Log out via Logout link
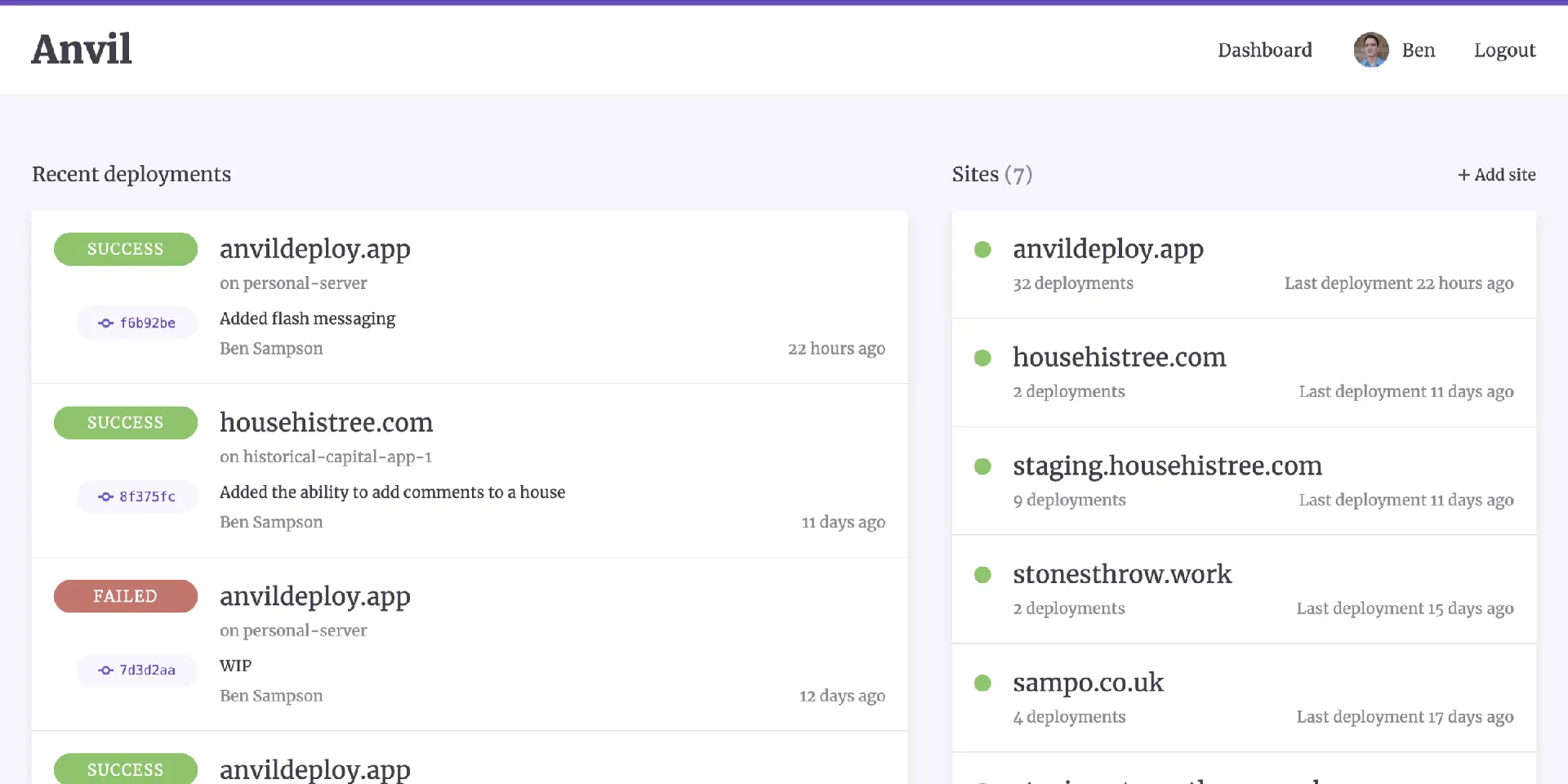Screen dimensions: 1568x784 [1504, 50]
